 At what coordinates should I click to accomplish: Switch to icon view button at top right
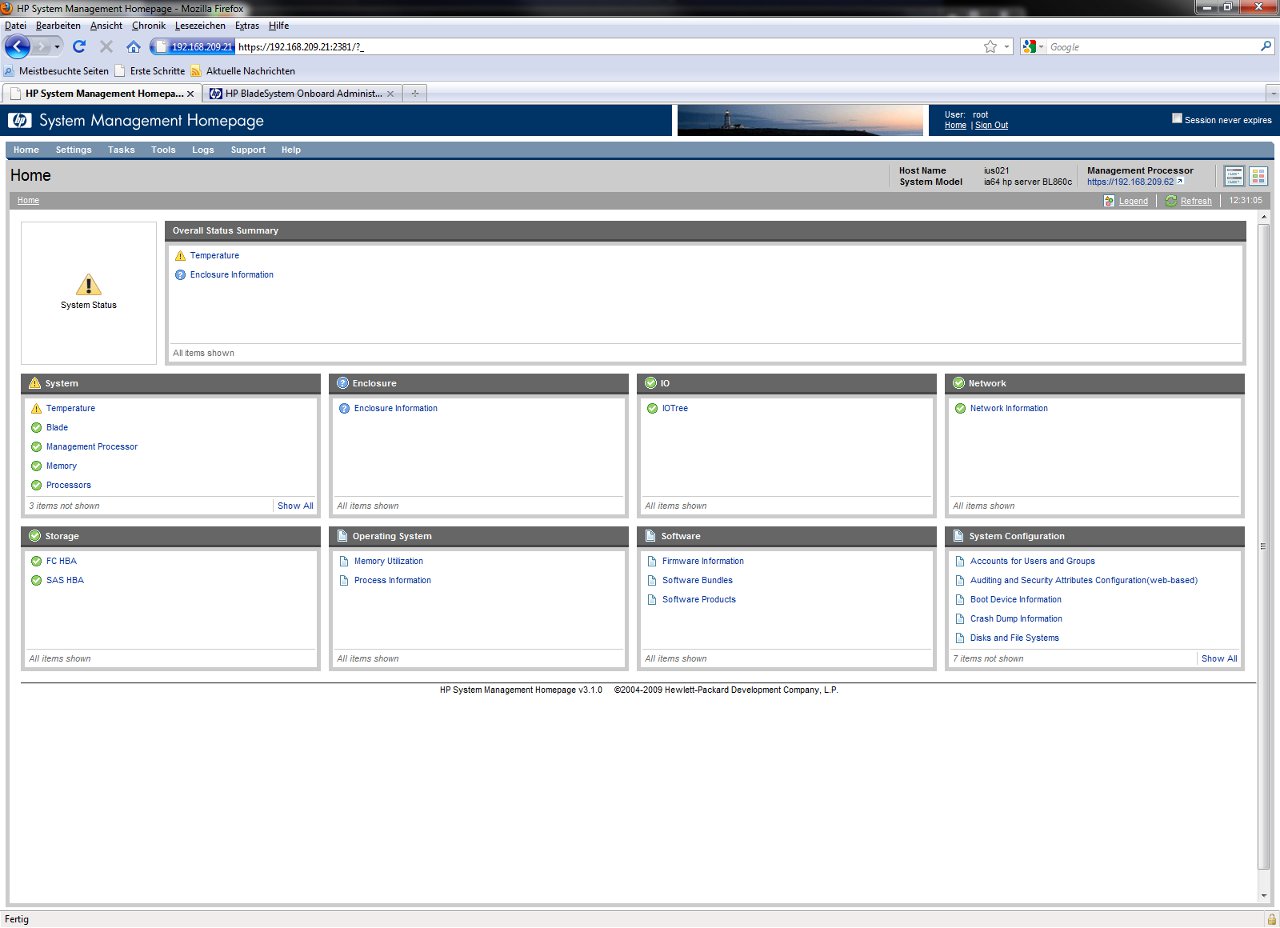click(x=1258, y=176)
